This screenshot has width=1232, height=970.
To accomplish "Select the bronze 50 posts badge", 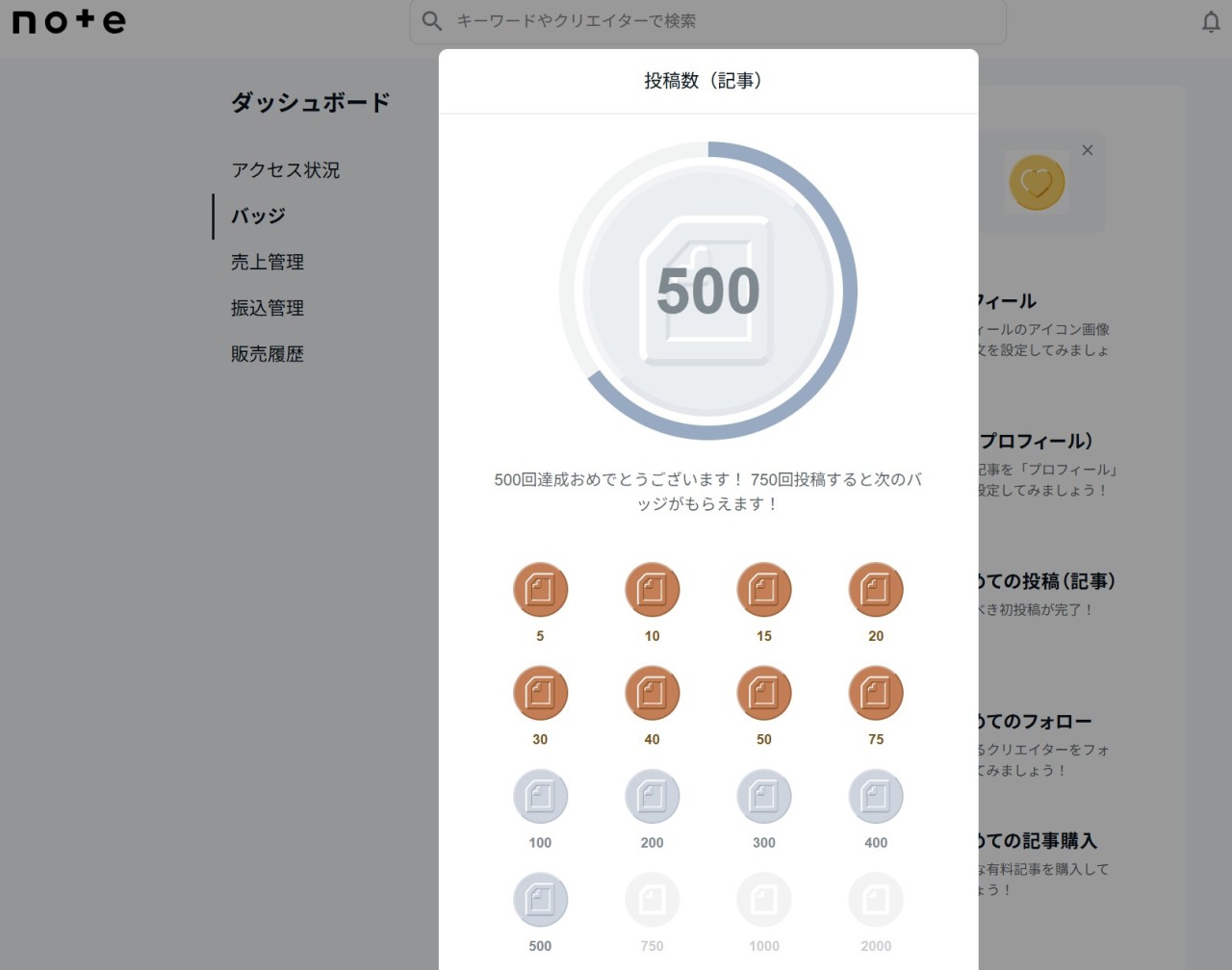I will (x=763, y=693).
